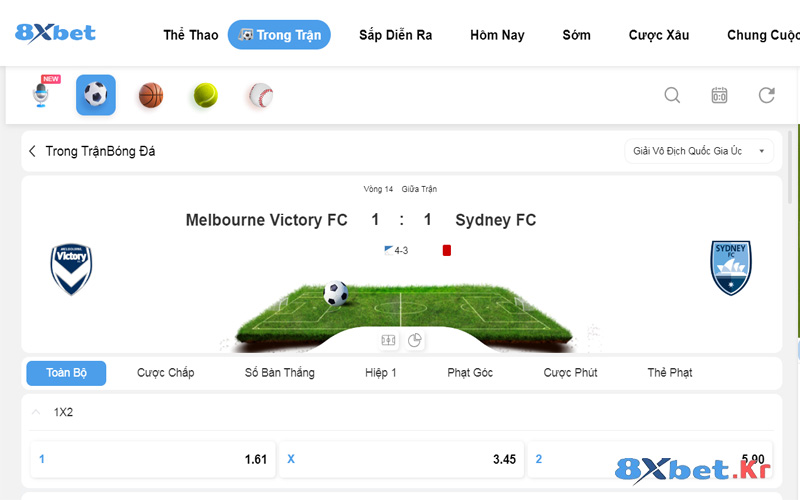Select the baseball sport icon
This screenshot has width=800, height=500.
click(260, 95)
